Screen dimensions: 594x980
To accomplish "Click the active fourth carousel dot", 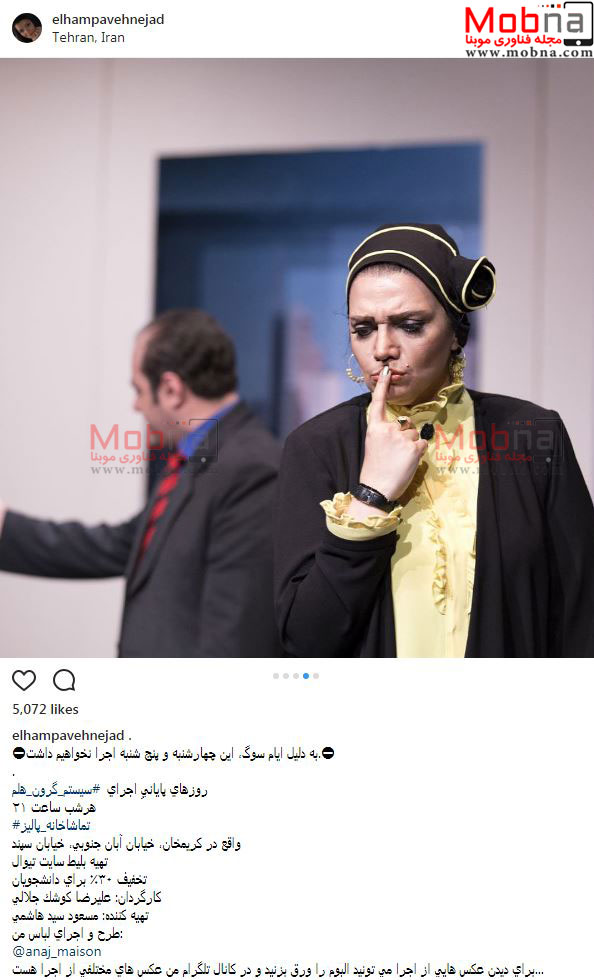I will [x=306, y=676].
